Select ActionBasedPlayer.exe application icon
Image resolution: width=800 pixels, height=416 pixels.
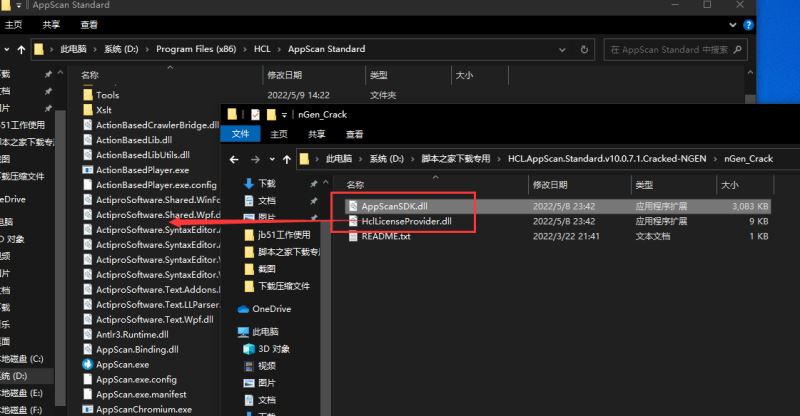(x=88, y=170)
